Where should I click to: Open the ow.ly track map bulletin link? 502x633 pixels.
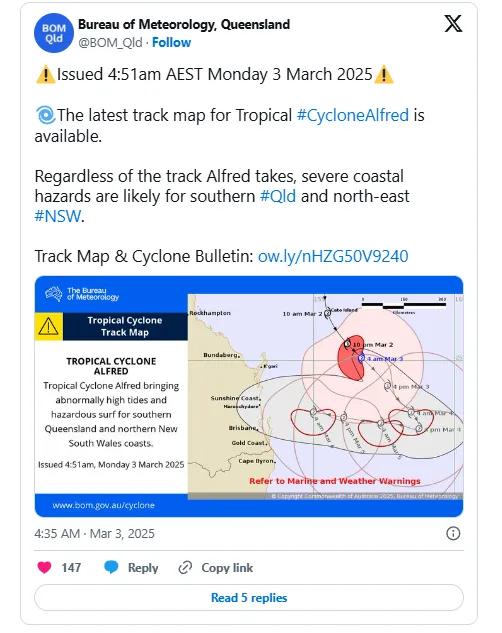pos(333,256)
